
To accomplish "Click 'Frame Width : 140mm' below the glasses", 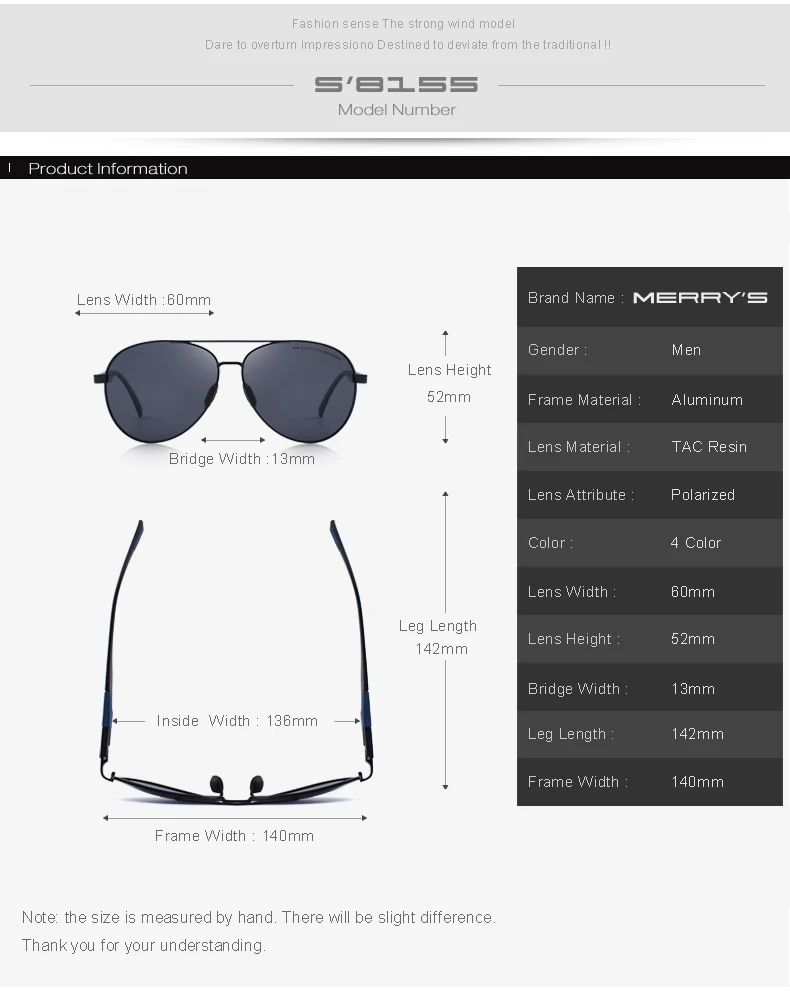I will coord(234,836).
